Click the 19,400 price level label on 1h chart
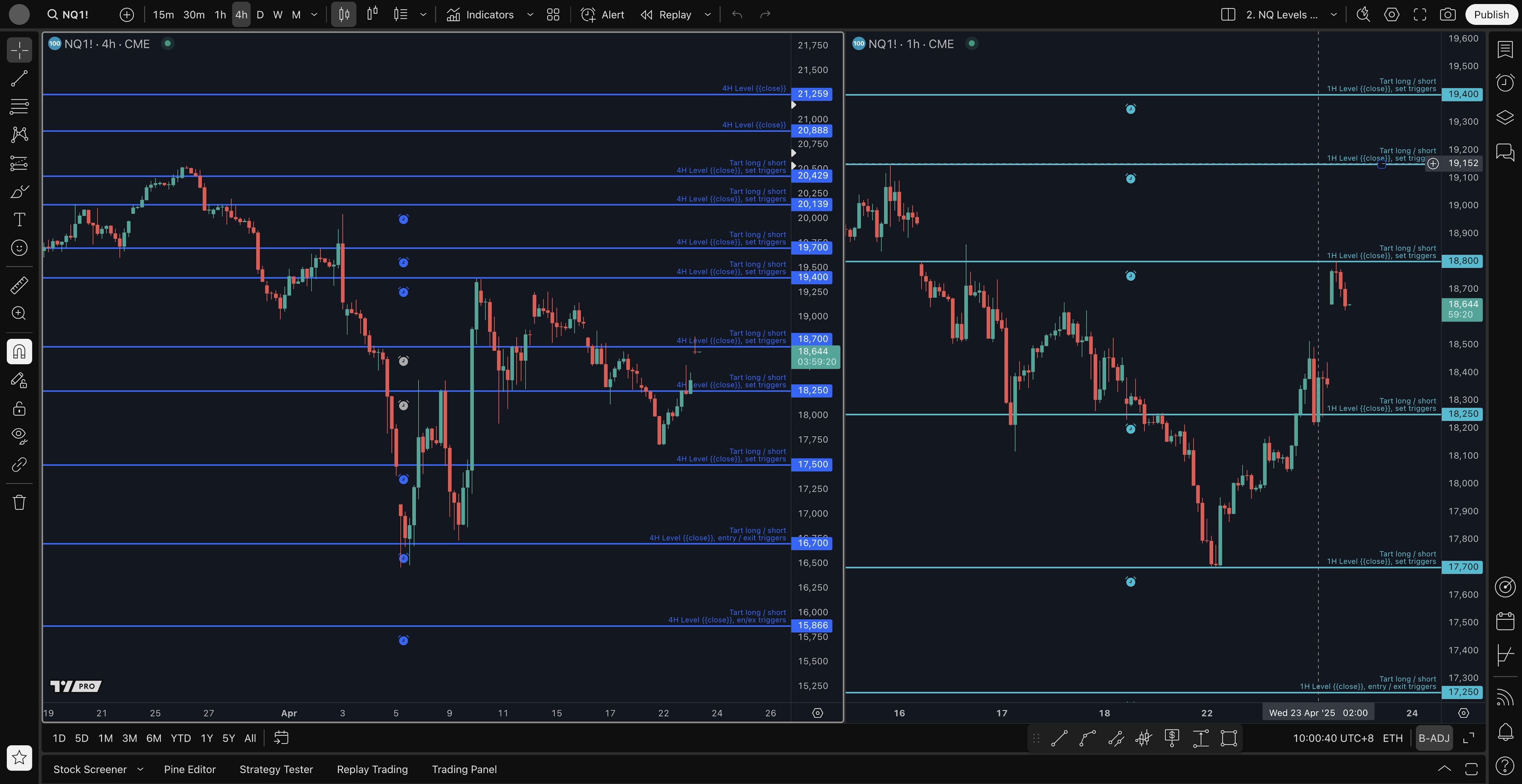This screenshot has width=1522, height=784. pyautogui.click(x=1462, y=94)
